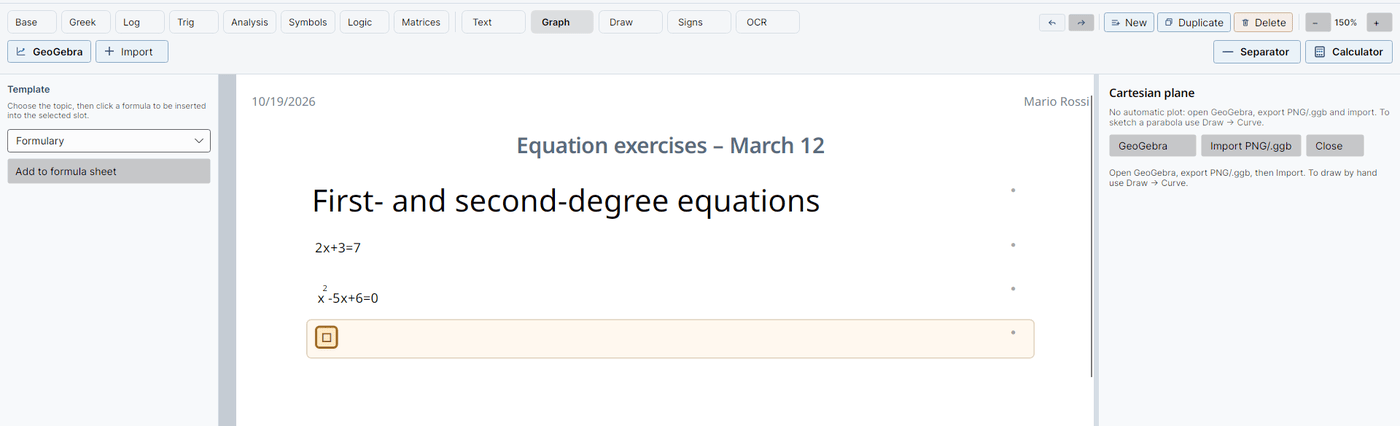Viewport: 1400px width, 426px height.
Task: Click the Import plus button
Action: 132,52
